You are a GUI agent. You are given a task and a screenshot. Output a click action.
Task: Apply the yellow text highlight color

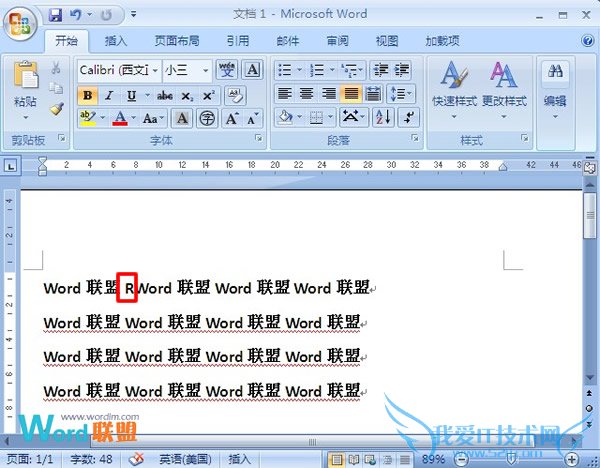pos(88,118)
